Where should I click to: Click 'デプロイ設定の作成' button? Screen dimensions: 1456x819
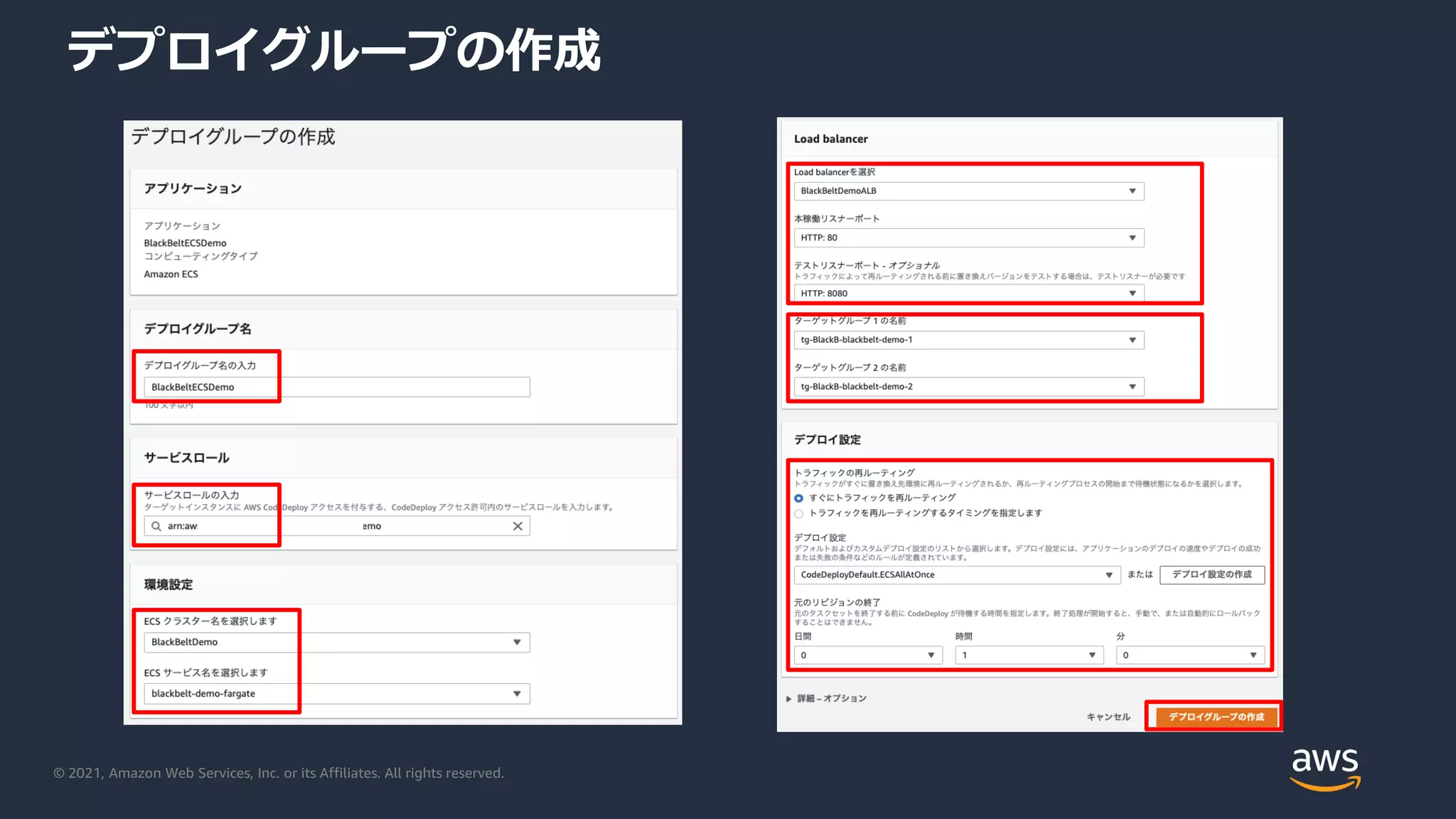[1212, 574]
